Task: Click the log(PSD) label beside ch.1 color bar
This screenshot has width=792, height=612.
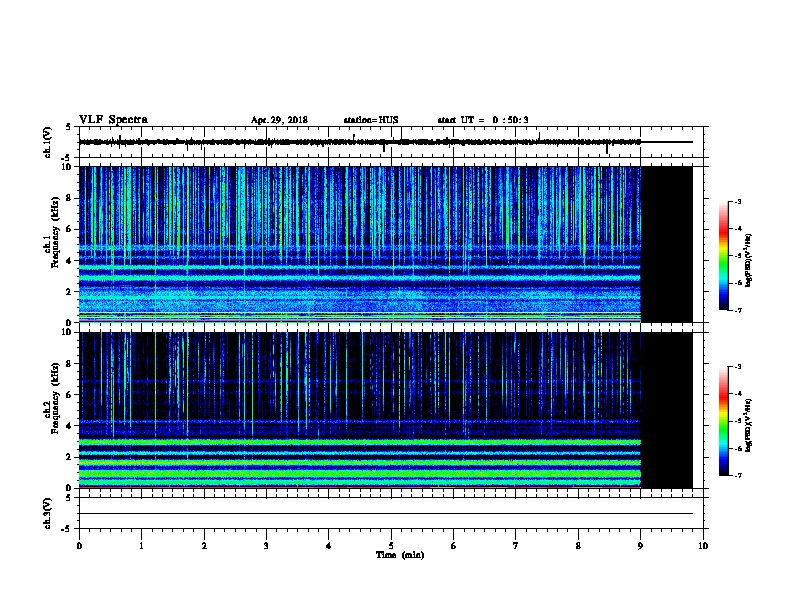Action: coord(749,260)
